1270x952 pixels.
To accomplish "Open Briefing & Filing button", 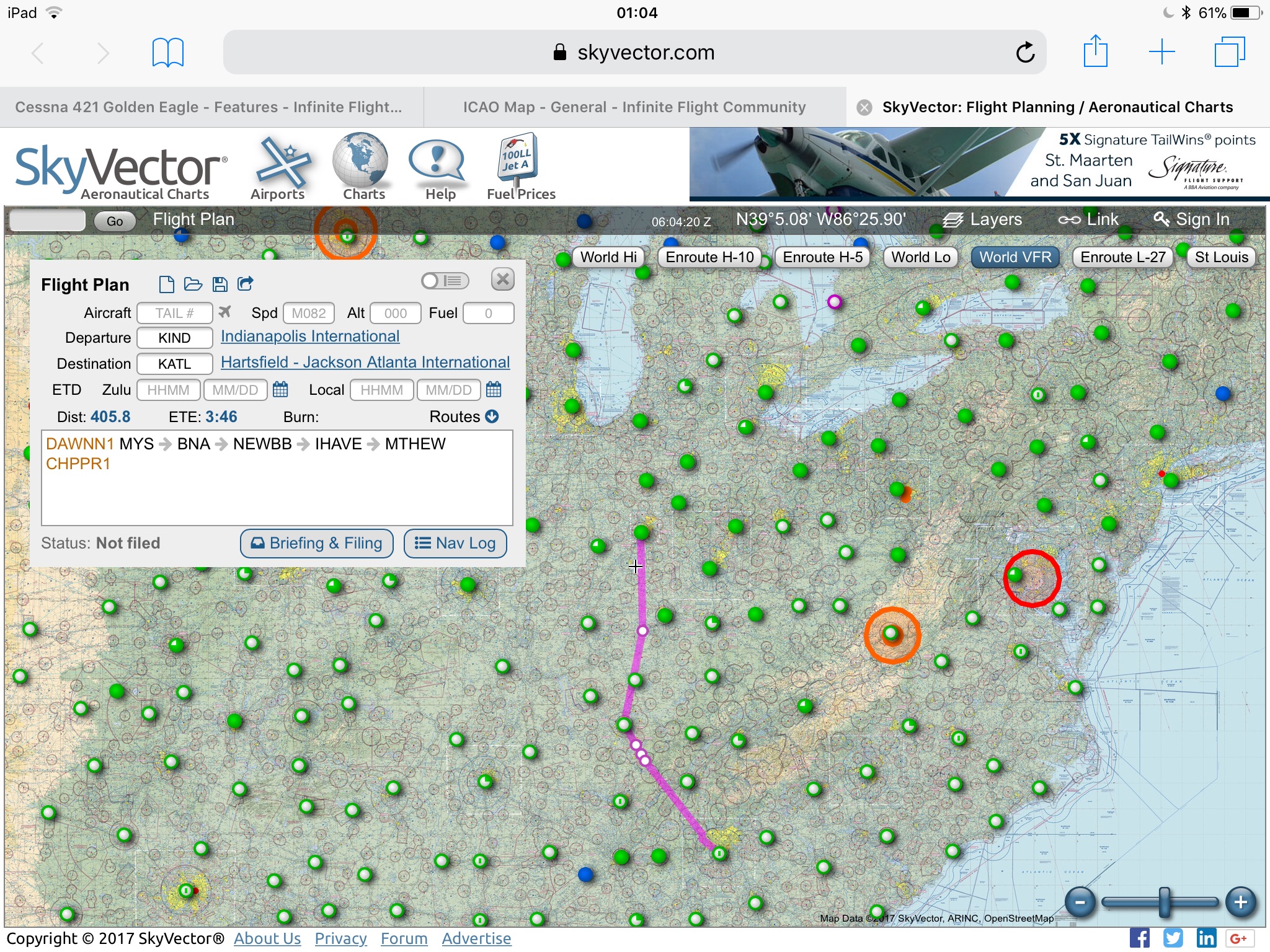I will pos(316,543).
